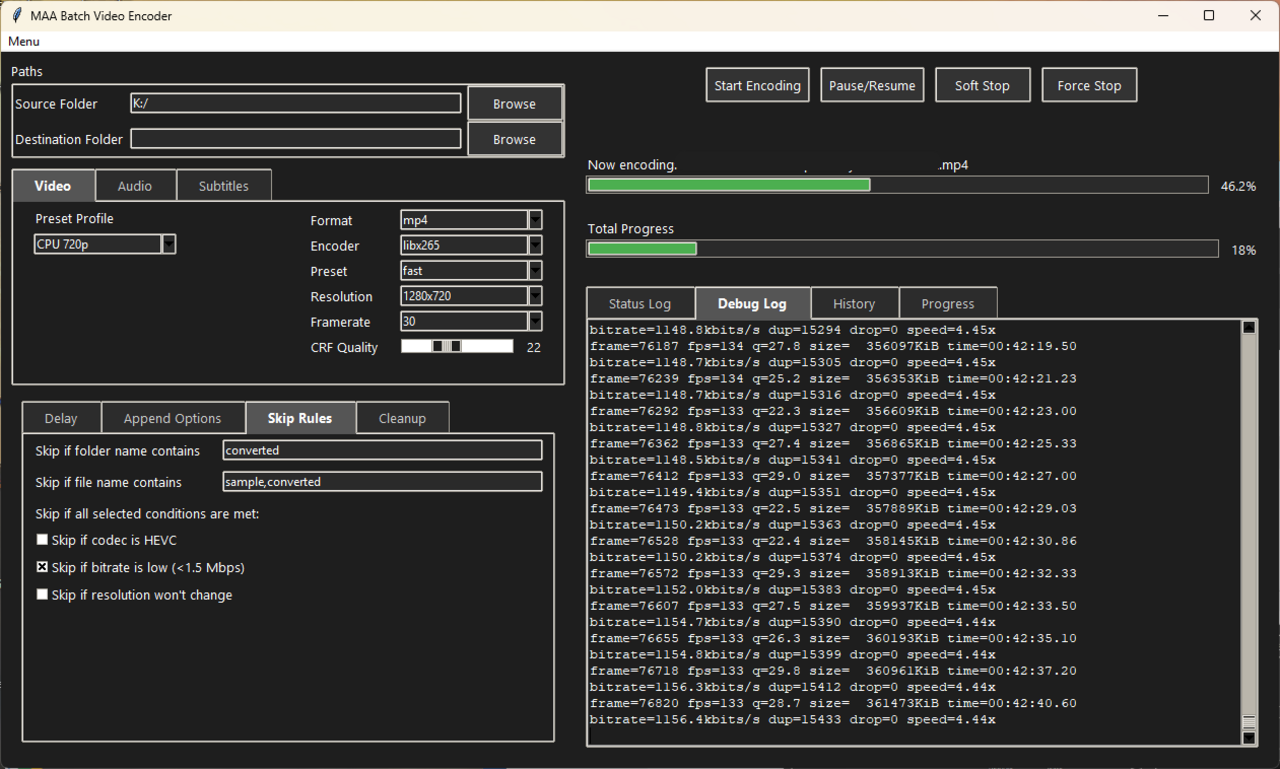Switch to the Audio tab
Screen dimensions: 1280x769
[x=135, y=186]
